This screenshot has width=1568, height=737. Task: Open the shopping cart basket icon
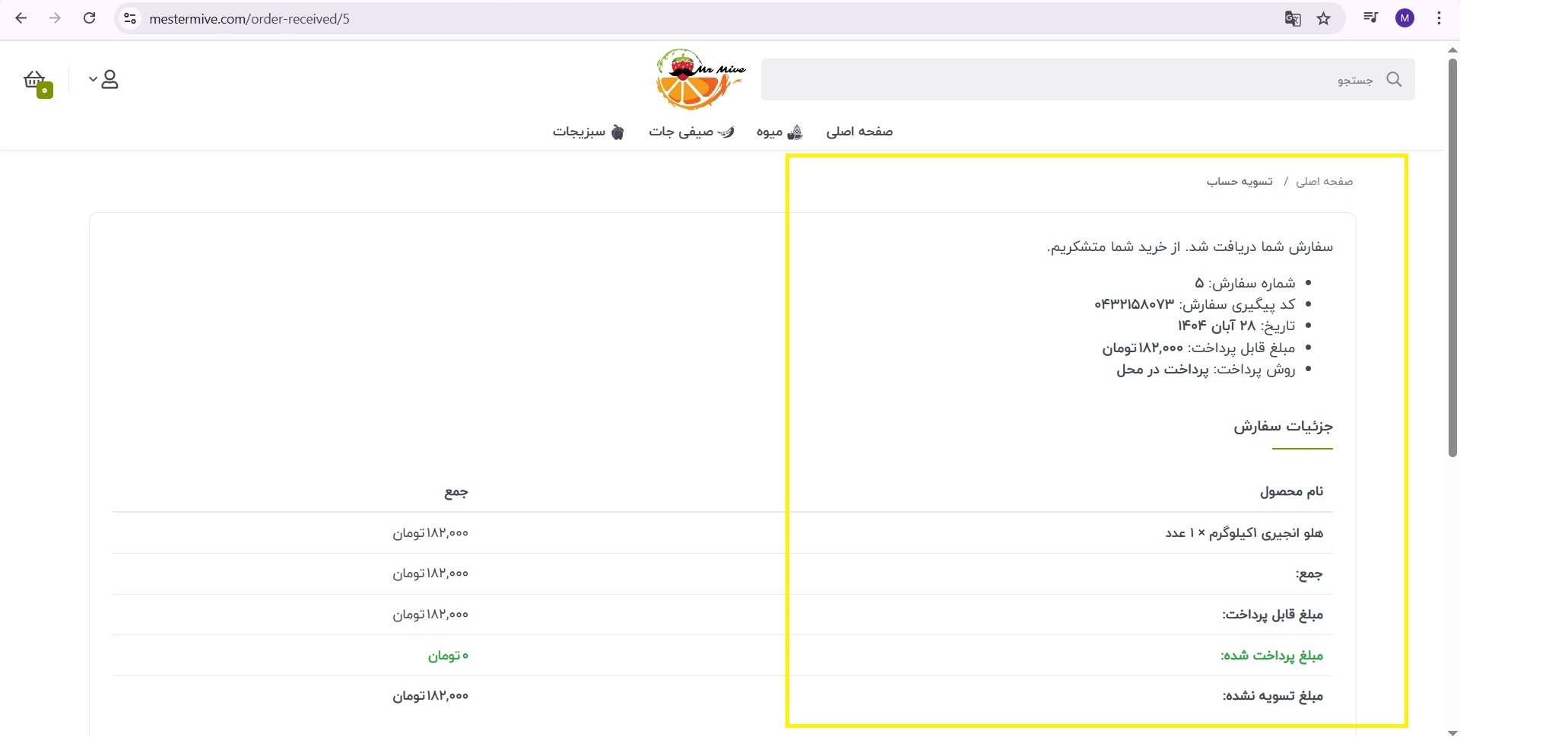[35, 80]
